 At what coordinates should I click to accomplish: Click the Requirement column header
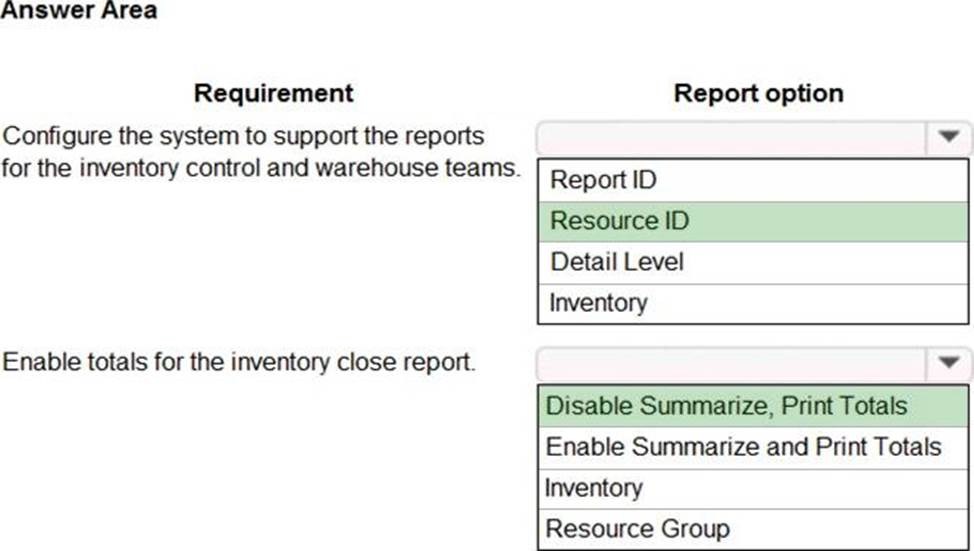[273, 93]
